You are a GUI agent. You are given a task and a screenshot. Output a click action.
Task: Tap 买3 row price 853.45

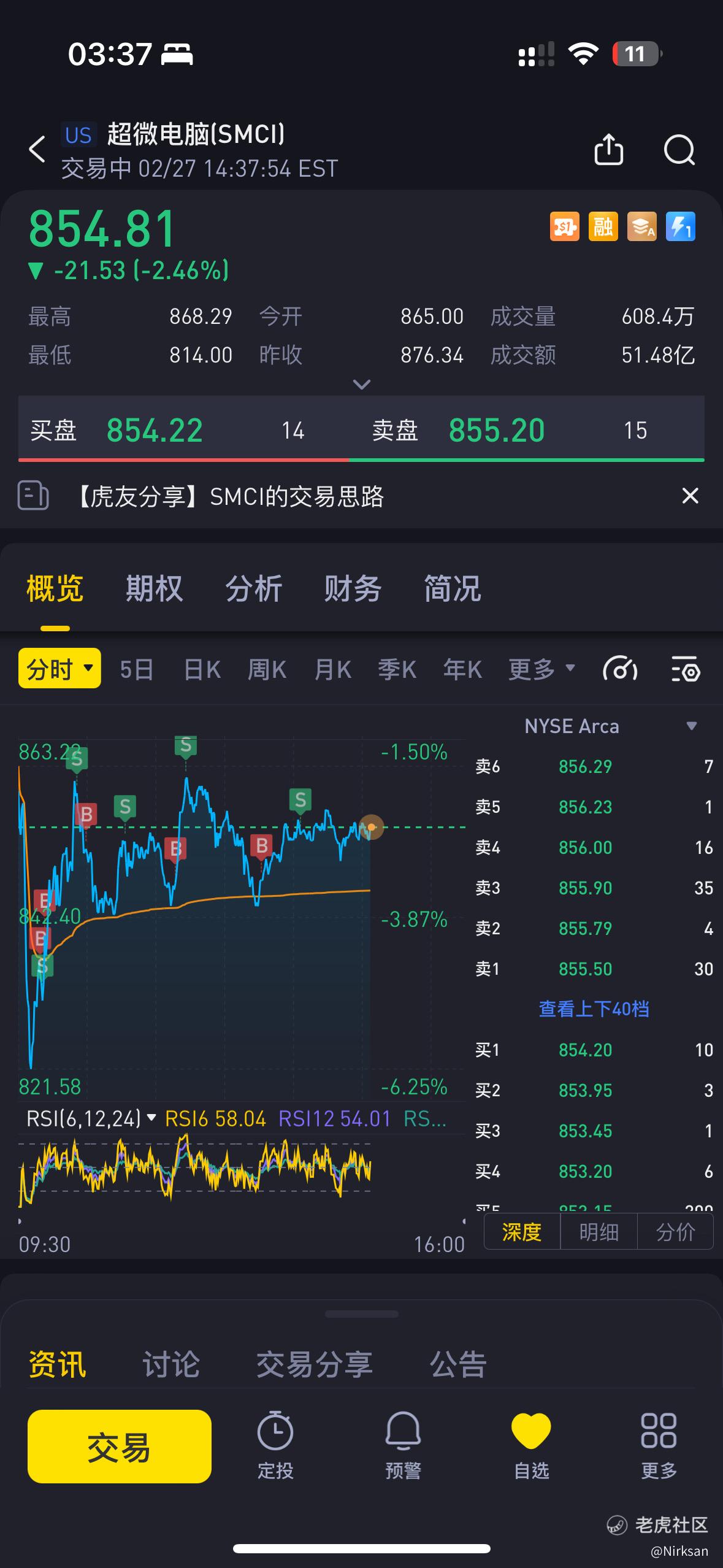coord(586,1131)
